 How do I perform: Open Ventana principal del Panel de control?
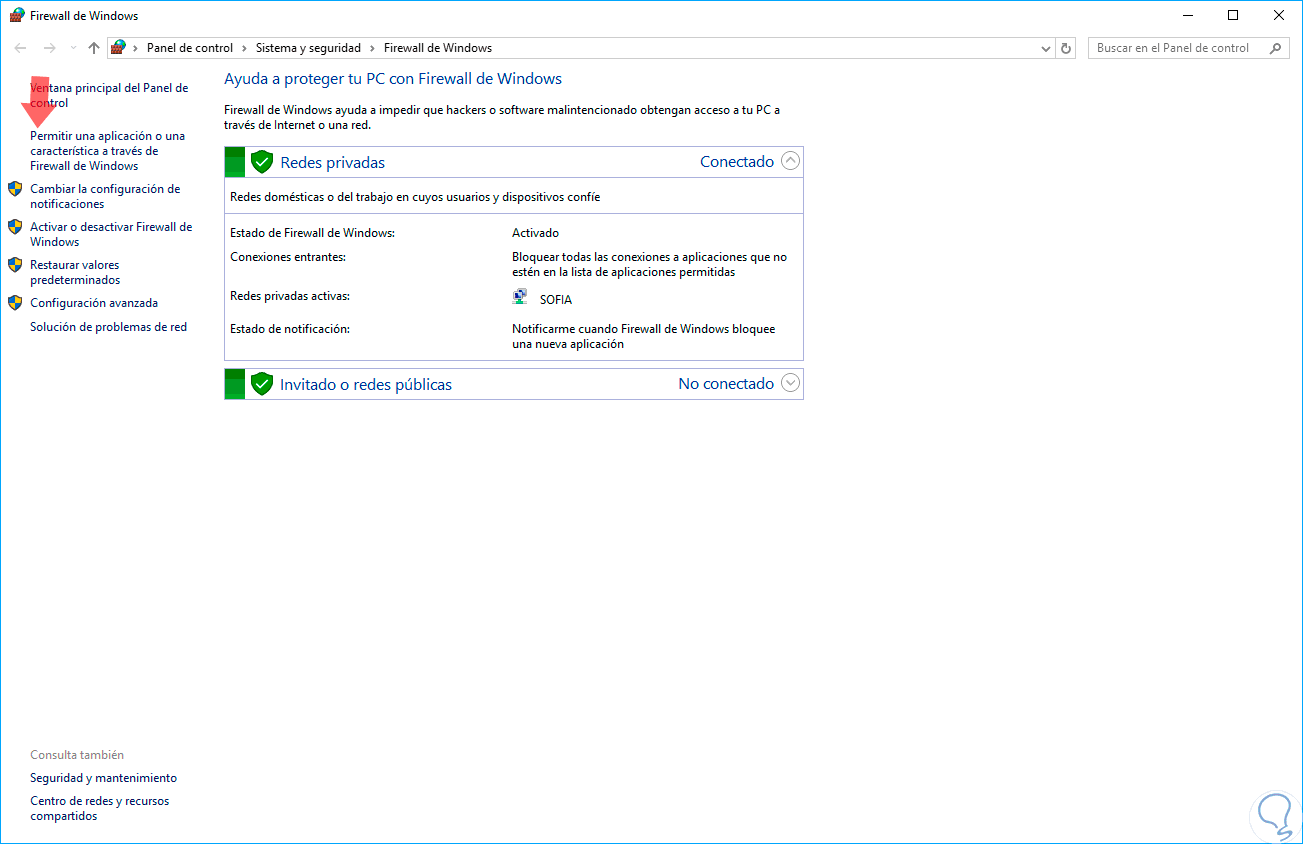coord(109,95)
